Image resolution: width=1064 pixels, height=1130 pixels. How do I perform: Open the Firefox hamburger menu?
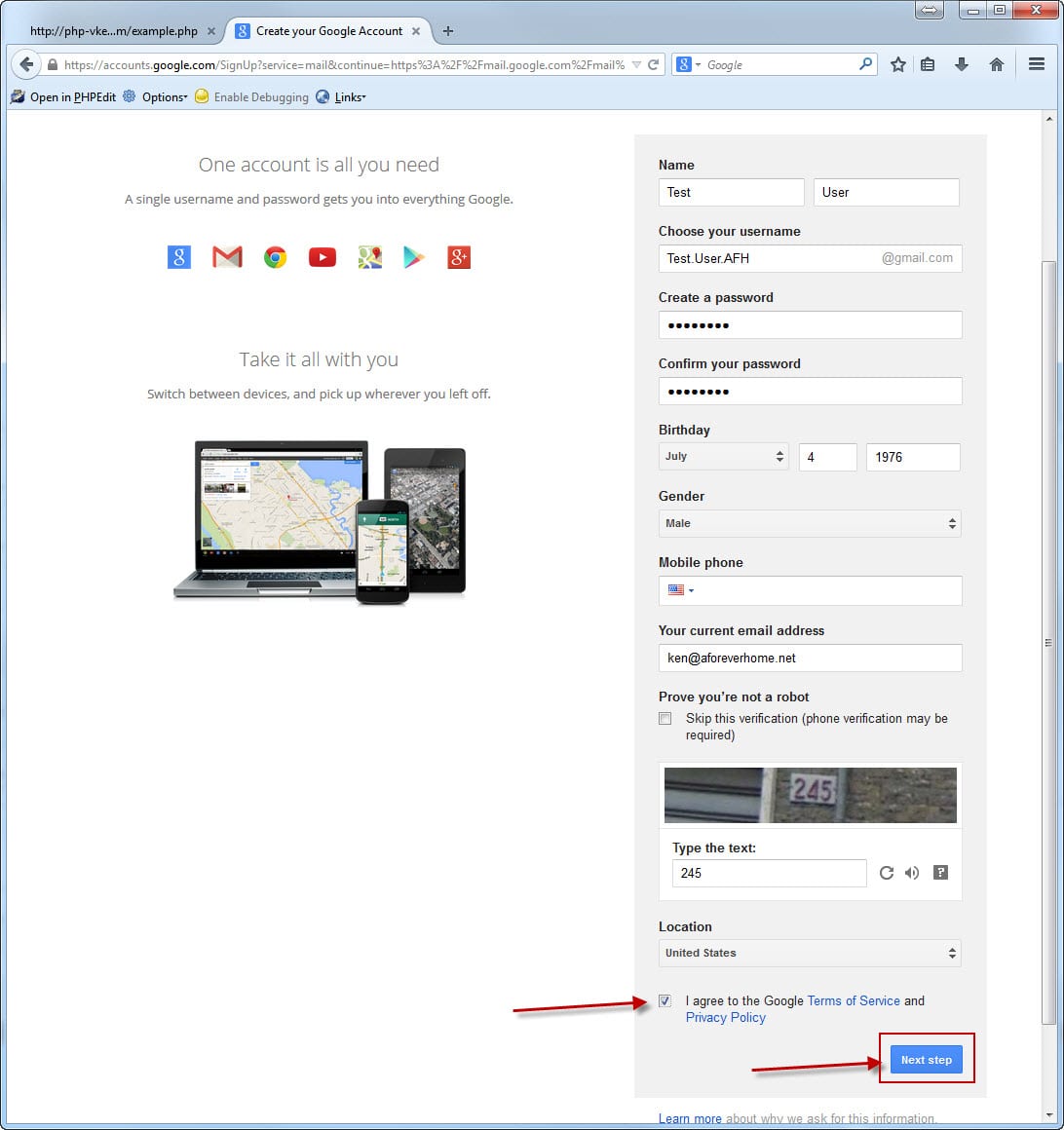1037,64
